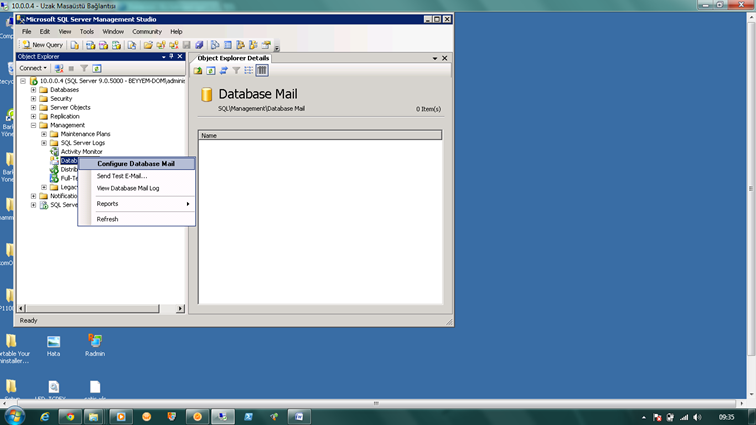Open Internet Explorer from the taskbar
Screen dimensions: 756x425
[x=45, y=417]
